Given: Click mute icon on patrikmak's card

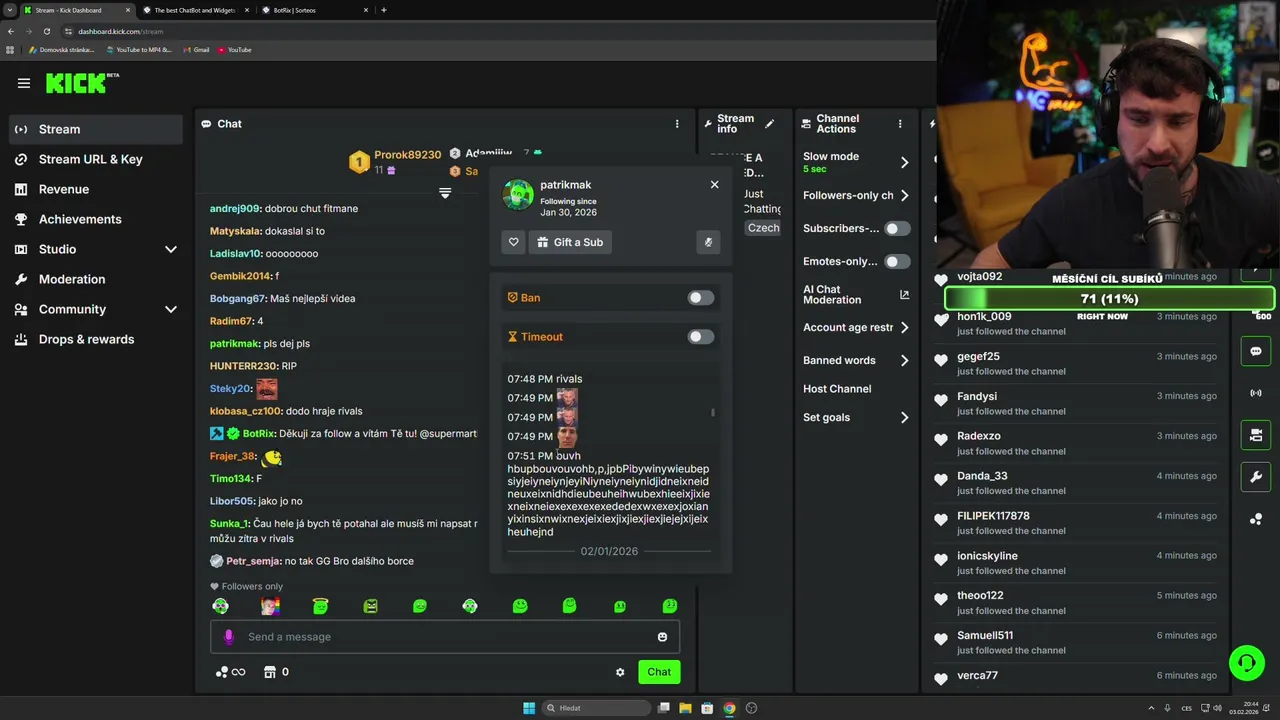Looking at the screenshot, I should pos(708,242).
